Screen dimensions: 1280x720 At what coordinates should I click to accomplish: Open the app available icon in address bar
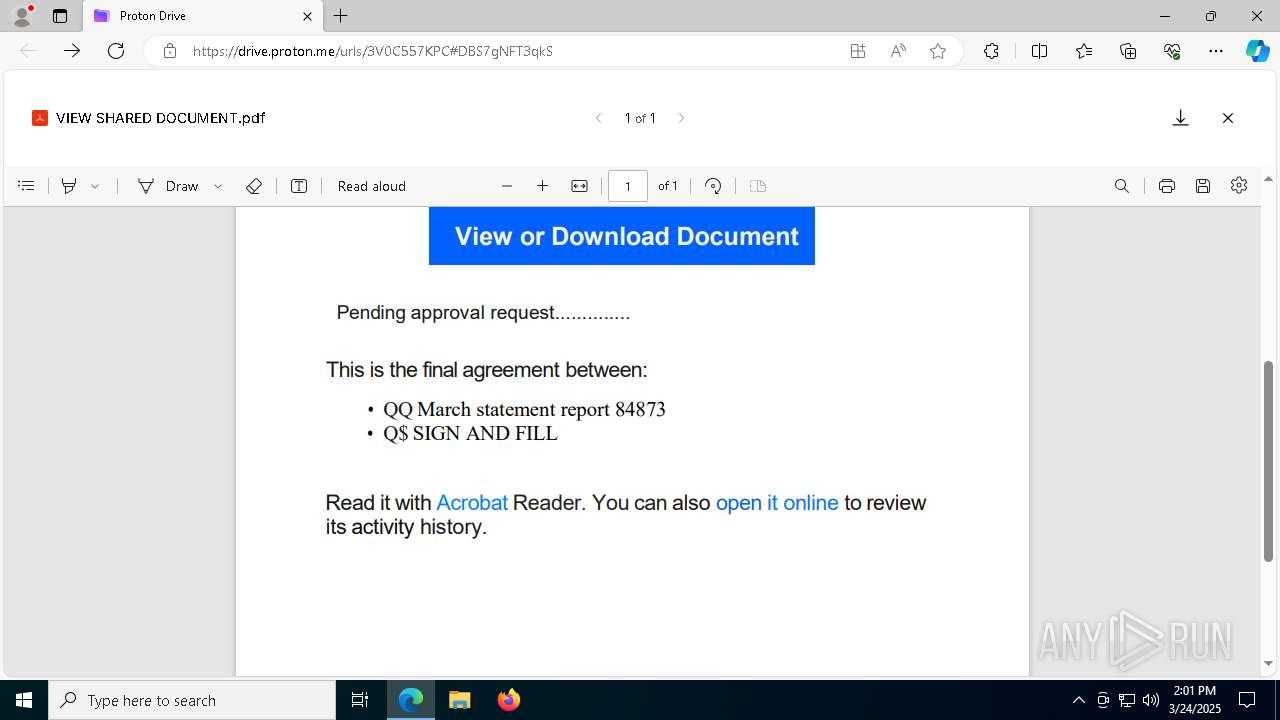point(858,51)
